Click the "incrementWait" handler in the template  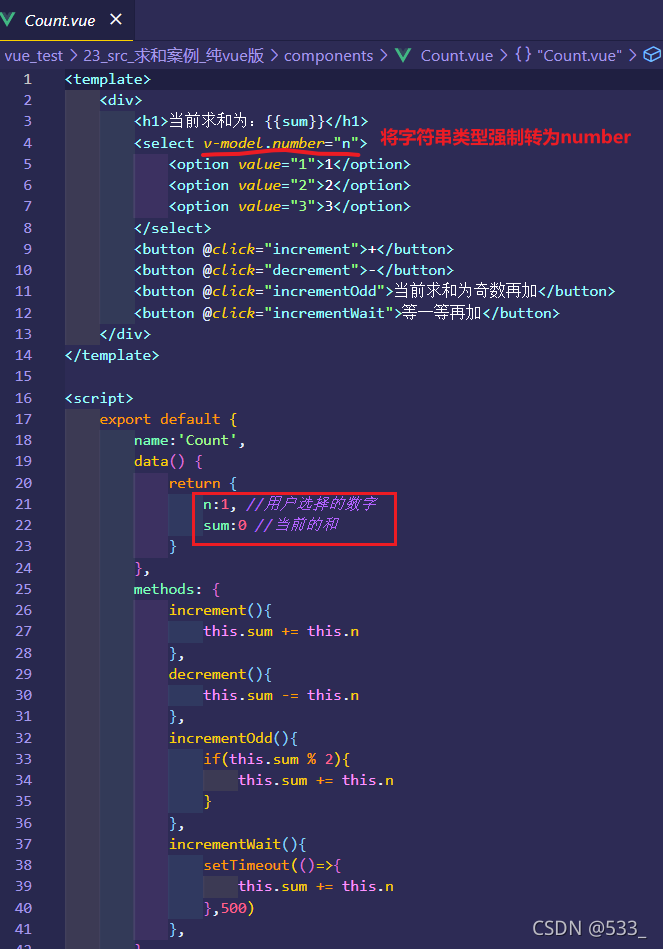(329, 314)
